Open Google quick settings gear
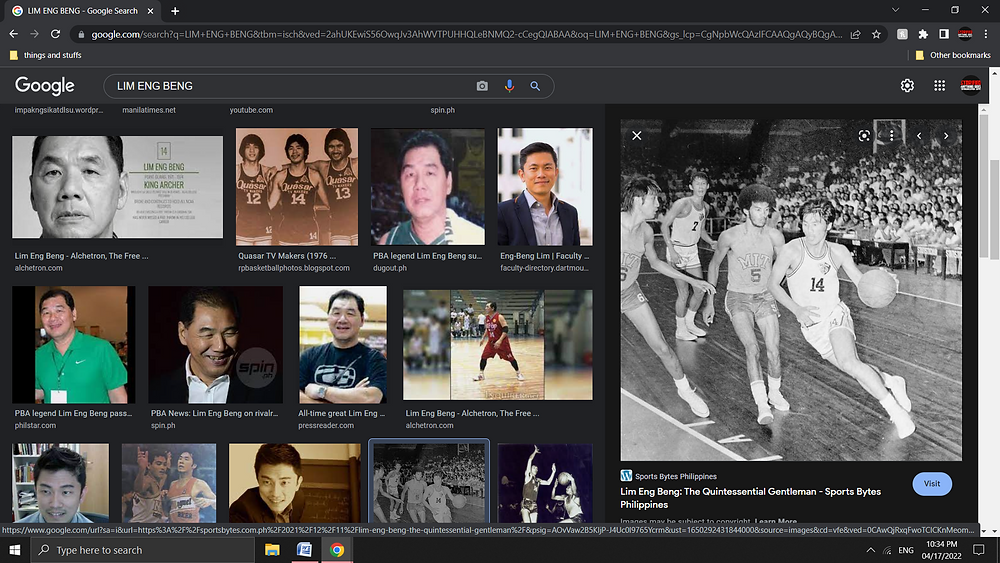Image resolution: width=1000 pixels, height=563 pixels. 907,85
